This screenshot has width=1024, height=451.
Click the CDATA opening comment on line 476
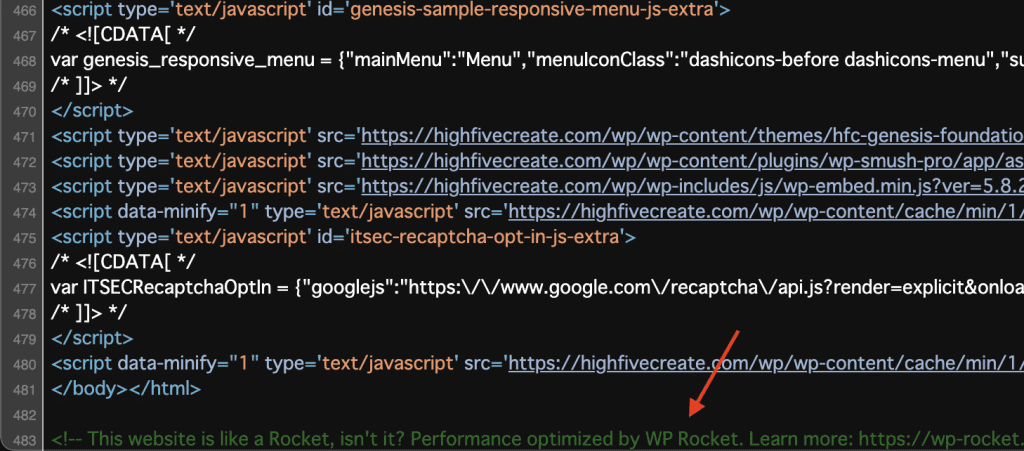pyautogui.click(x=123, y=262)
